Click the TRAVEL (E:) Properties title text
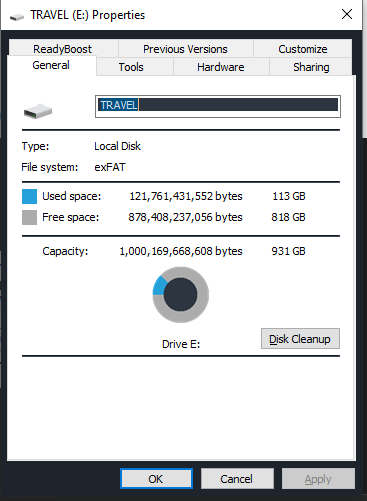The width and height of the screenshot is (367, 501). 88,15
